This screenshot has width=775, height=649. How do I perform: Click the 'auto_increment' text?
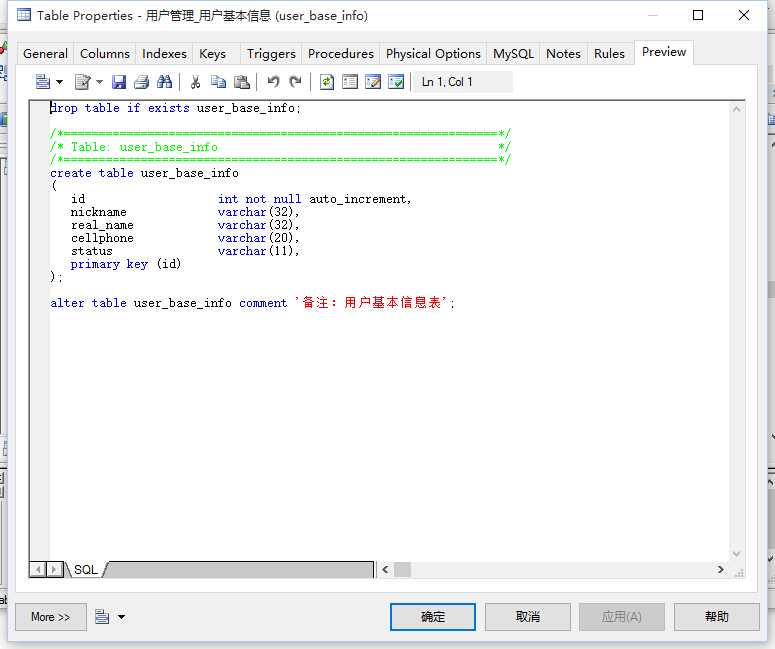coord(359,199)
